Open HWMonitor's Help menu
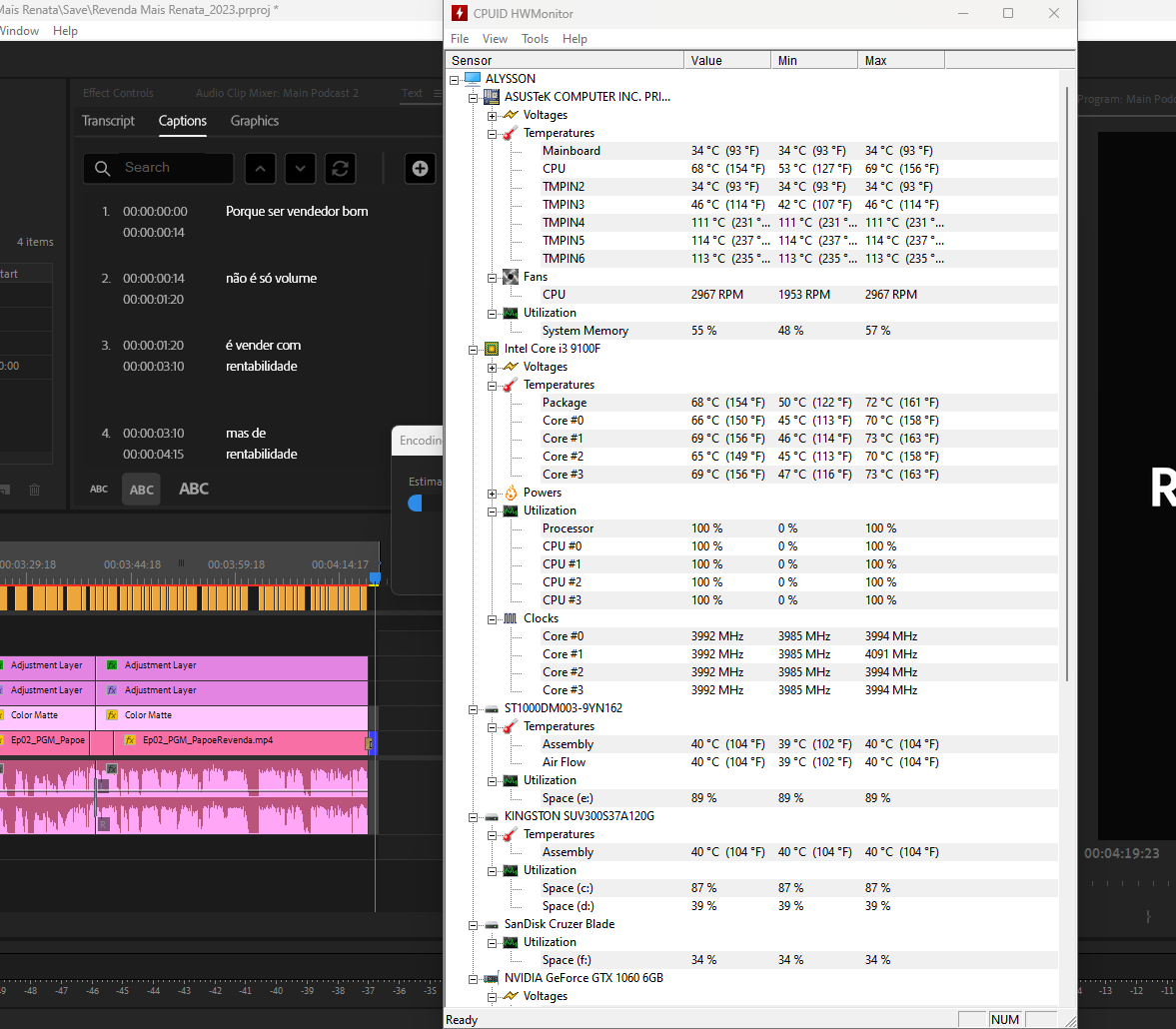This screenshot has height=1029, width=1176. coord(575,39)
